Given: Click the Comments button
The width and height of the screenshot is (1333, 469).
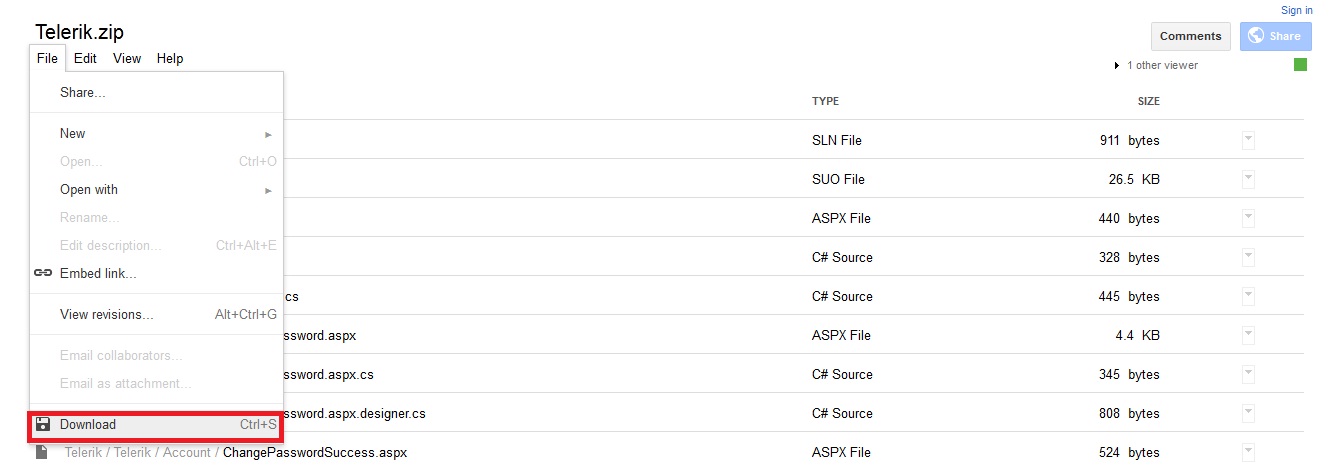Looking at the screenshot, I should pos(1190,36).
